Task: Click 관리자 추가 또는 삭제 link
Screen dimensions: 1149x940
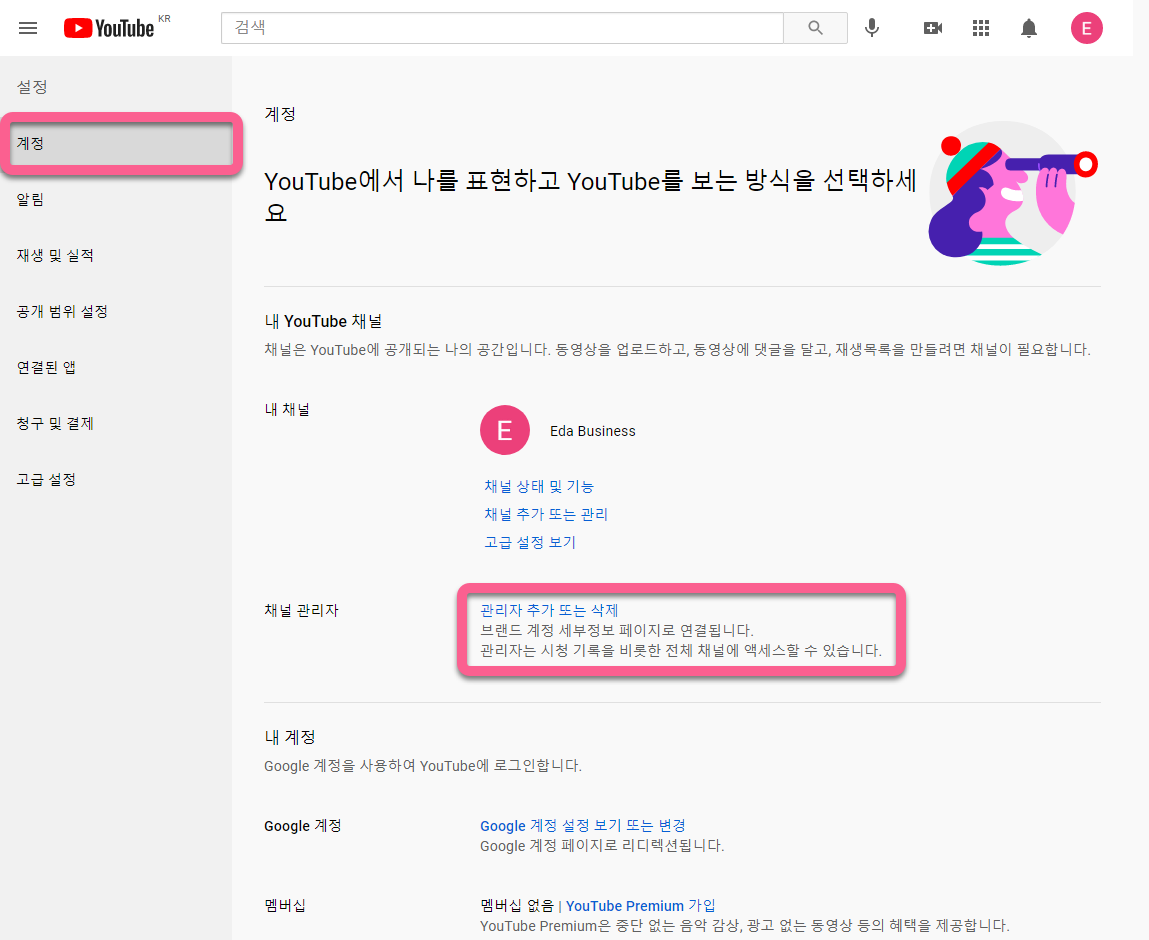Action: [x=549, y=610]
